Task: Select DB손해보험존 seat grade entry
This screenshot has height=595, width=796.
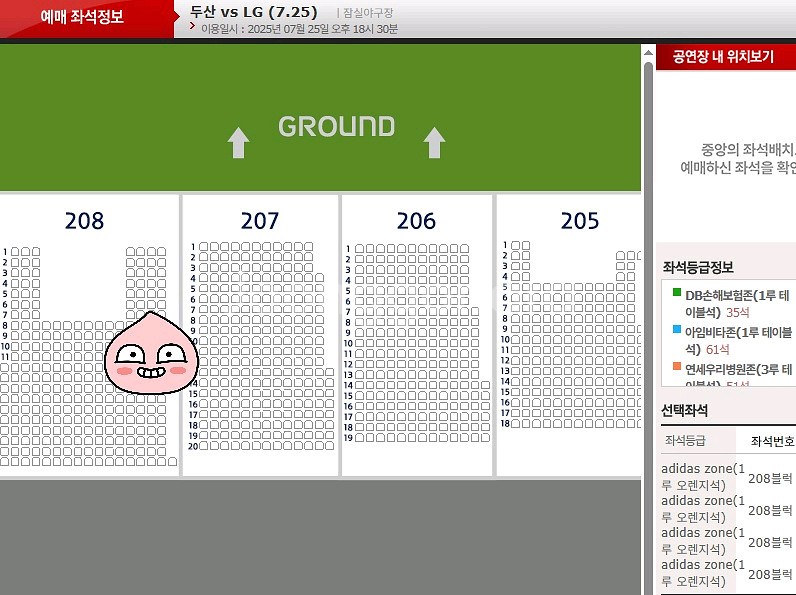Action: [737, 304]
